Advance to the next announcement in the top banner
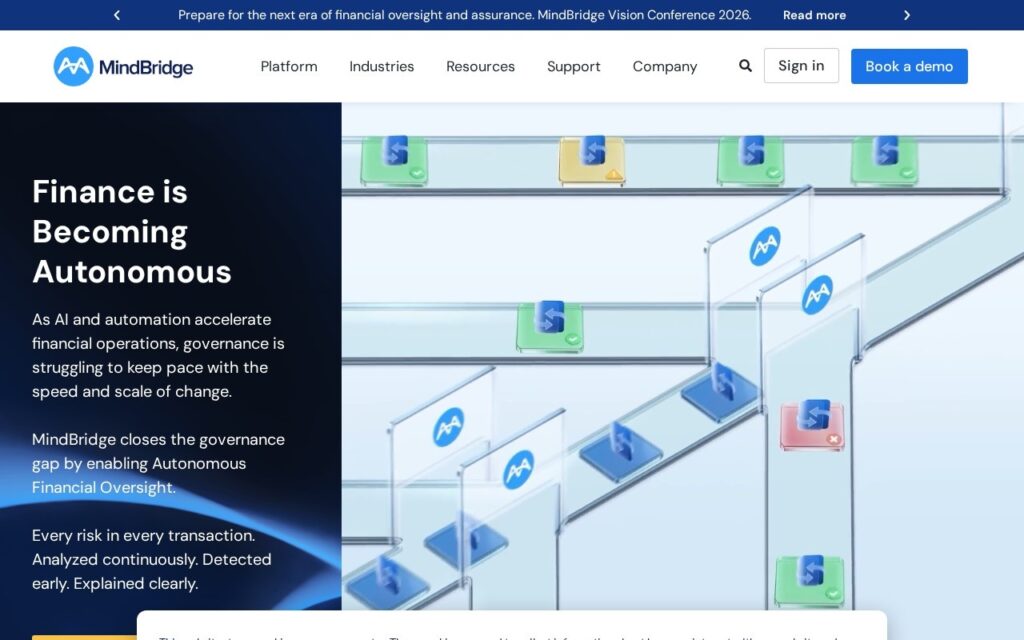The width and height of the screenshot is (1024, 640). pyautogui.click(x=906, y=15)
